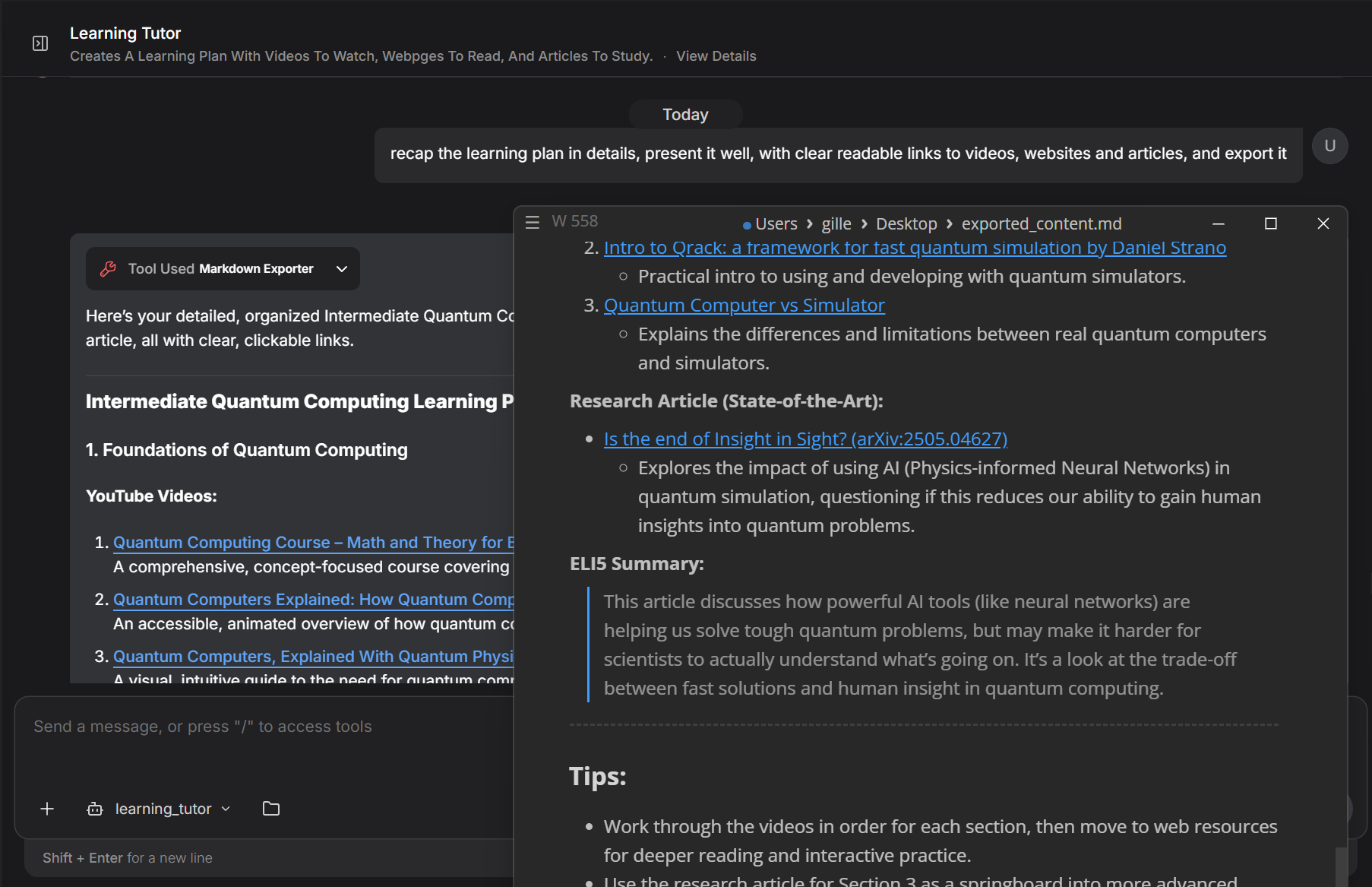Open the View Details link

[x=716, y=55]
